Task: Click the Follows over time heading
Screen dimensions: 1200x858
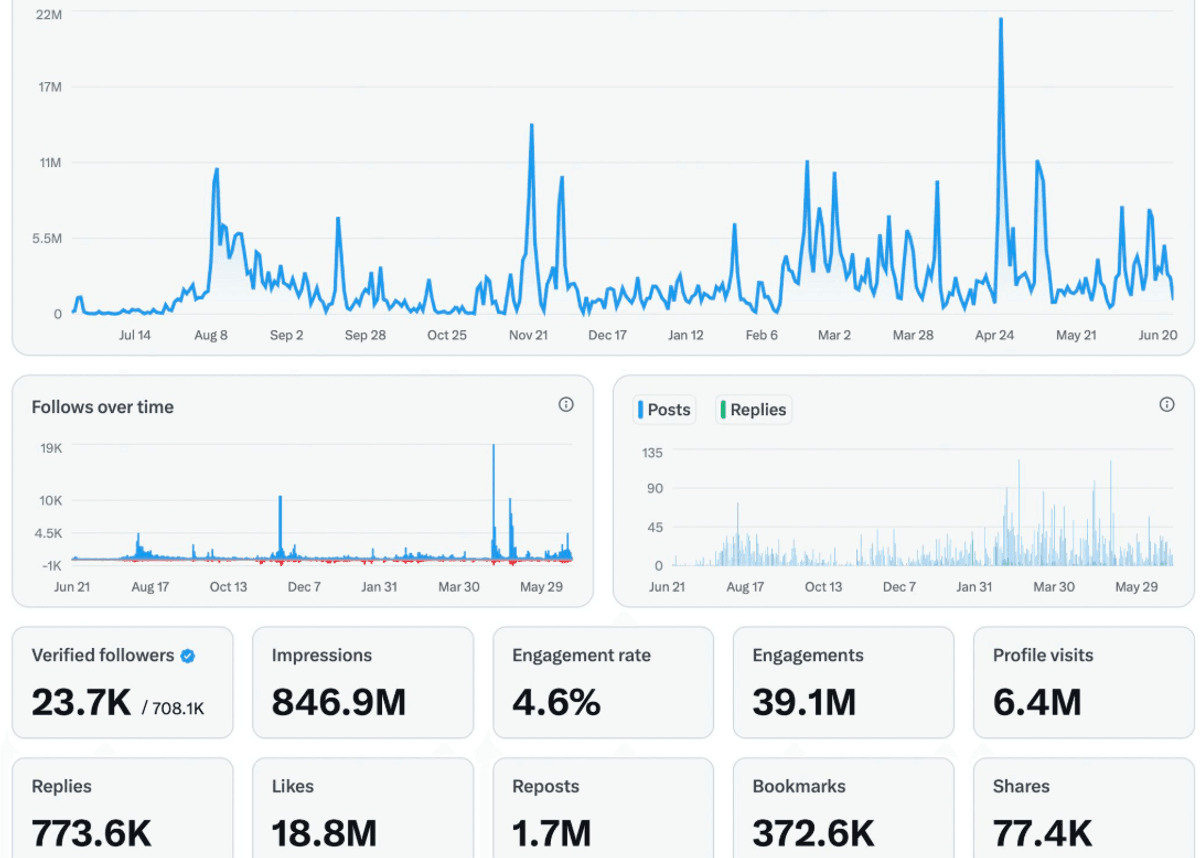Action: 102,407
